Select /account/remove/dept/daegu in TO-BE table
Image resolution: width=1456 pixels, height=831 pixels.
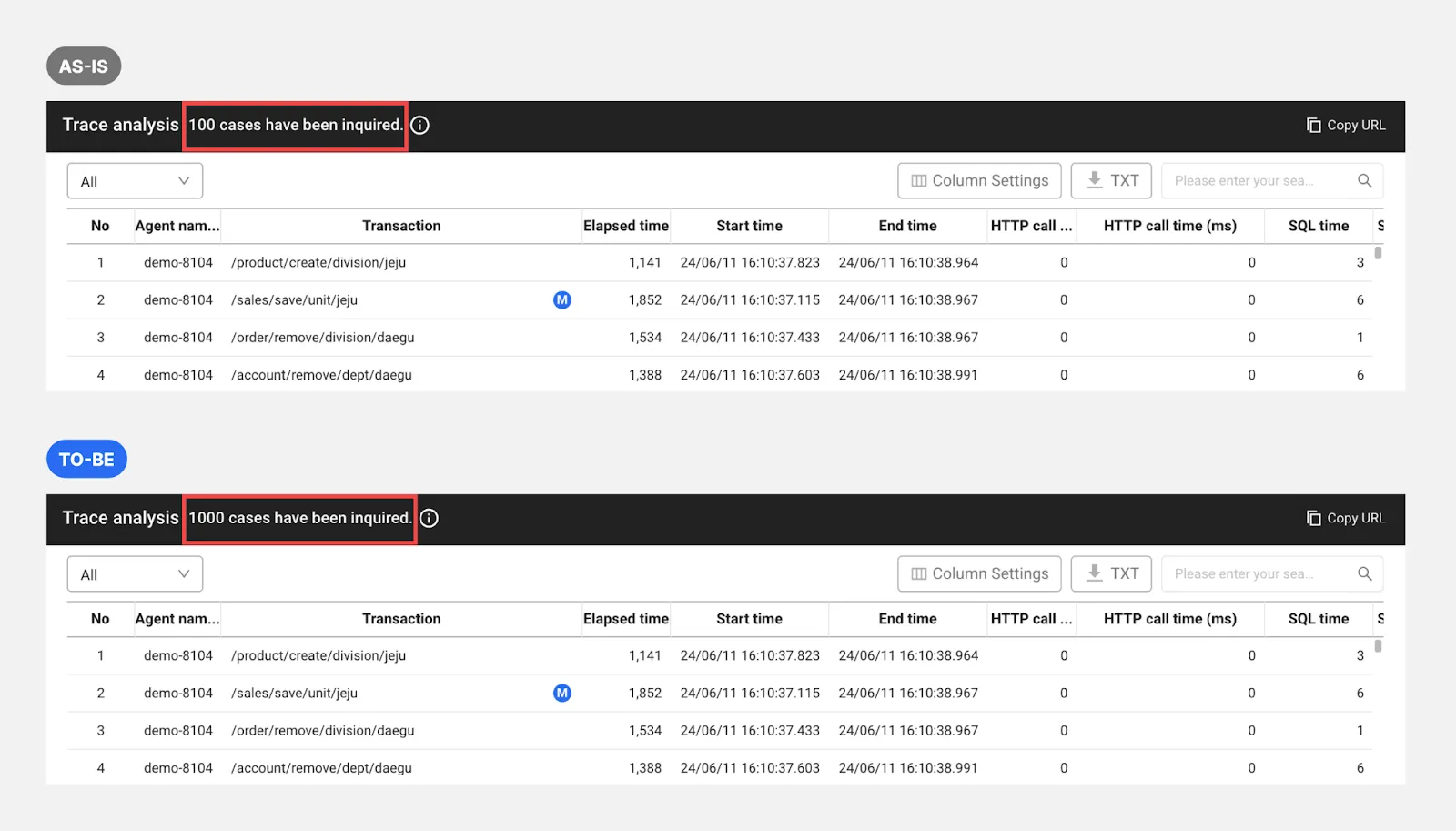pos(321,768)
